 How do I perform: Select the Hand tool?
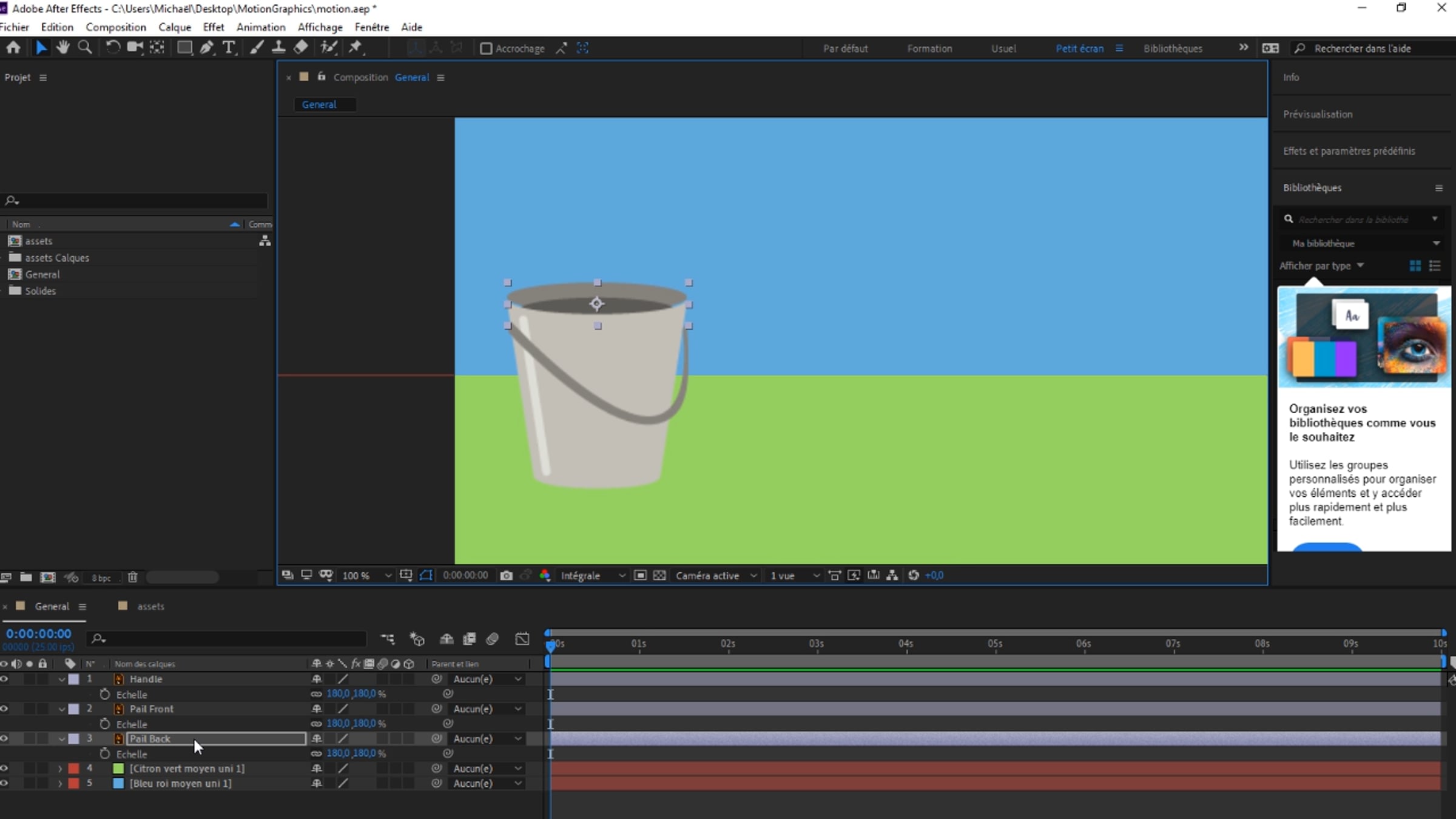(62, 47)
